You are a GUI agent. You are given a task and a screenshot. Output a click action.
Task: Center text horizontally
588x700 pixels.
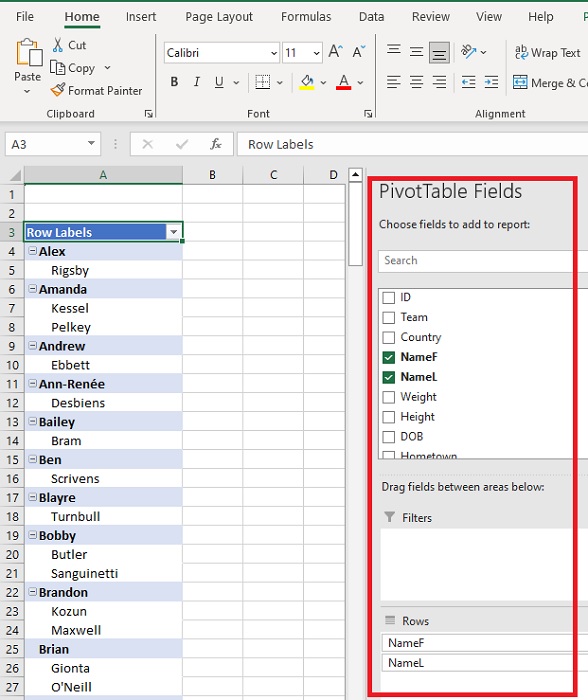[x=416, y=82]
